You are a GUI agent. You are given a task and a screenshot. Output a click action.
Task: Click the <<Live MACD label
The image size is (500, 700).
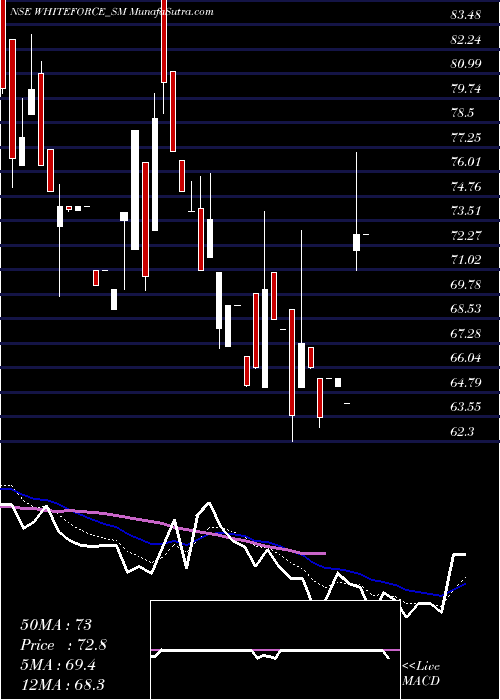pyautogui.click(x=421, y=674)
